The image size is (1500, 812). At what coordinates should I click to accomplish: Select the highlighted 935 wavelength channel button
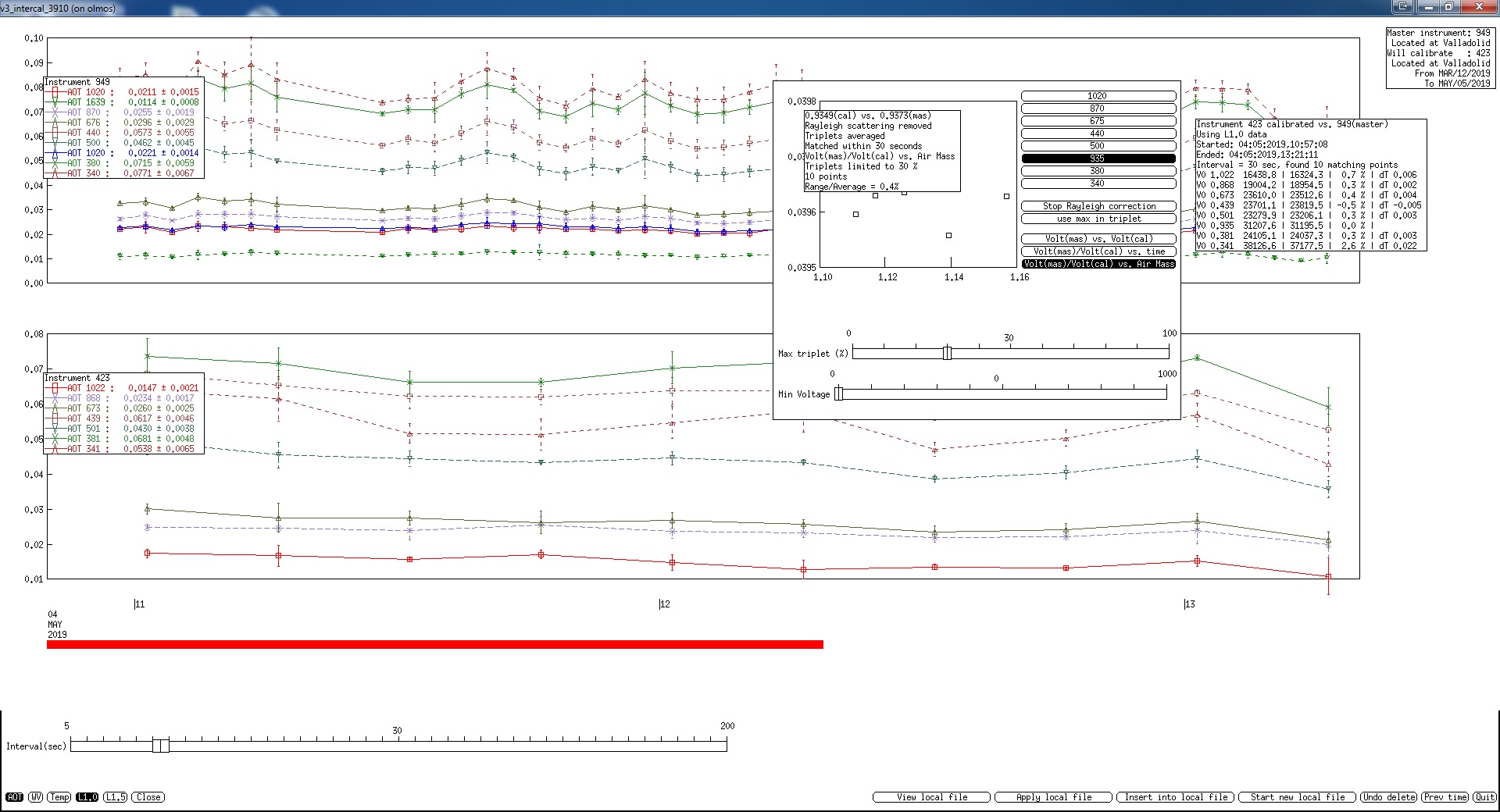[1098, 158]
